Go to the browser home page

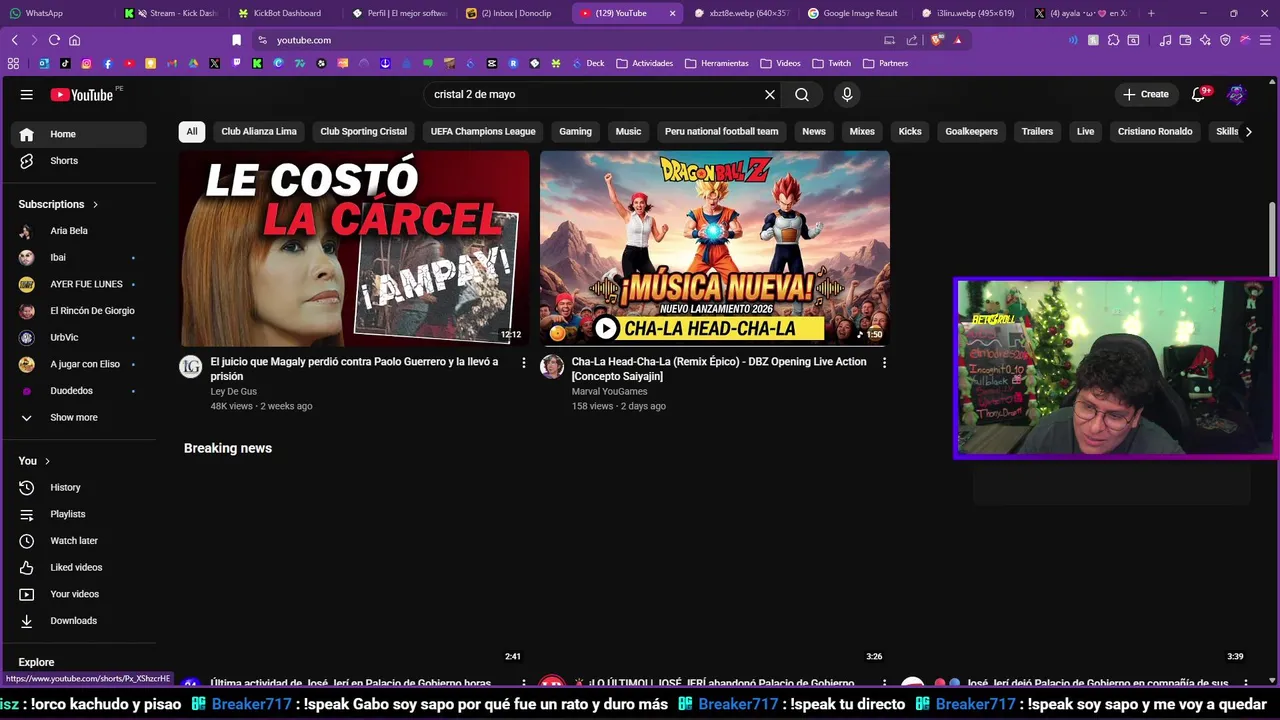pyautogui.click(x=74, y=40)
